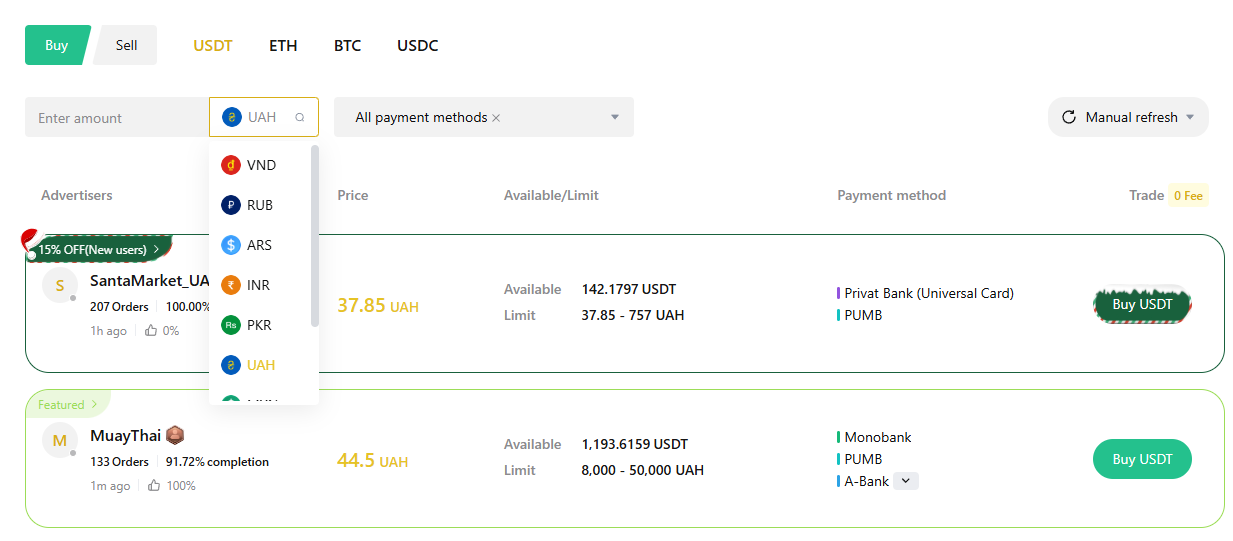
Task: Select ETH coin tab
Action: tap(283, 46)
